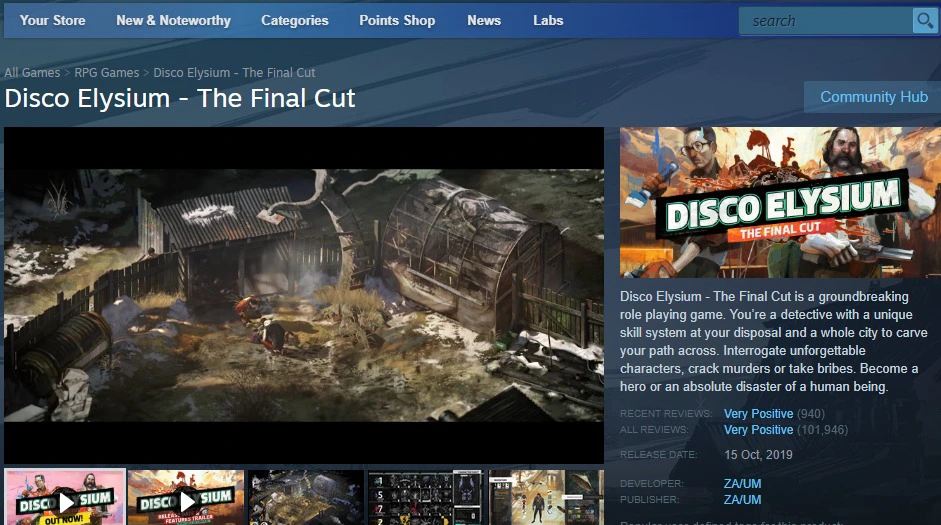The height and width of the screenshot is (525, 941).
Task: Click the developer ZA/UM link
Action: (742, 484)
